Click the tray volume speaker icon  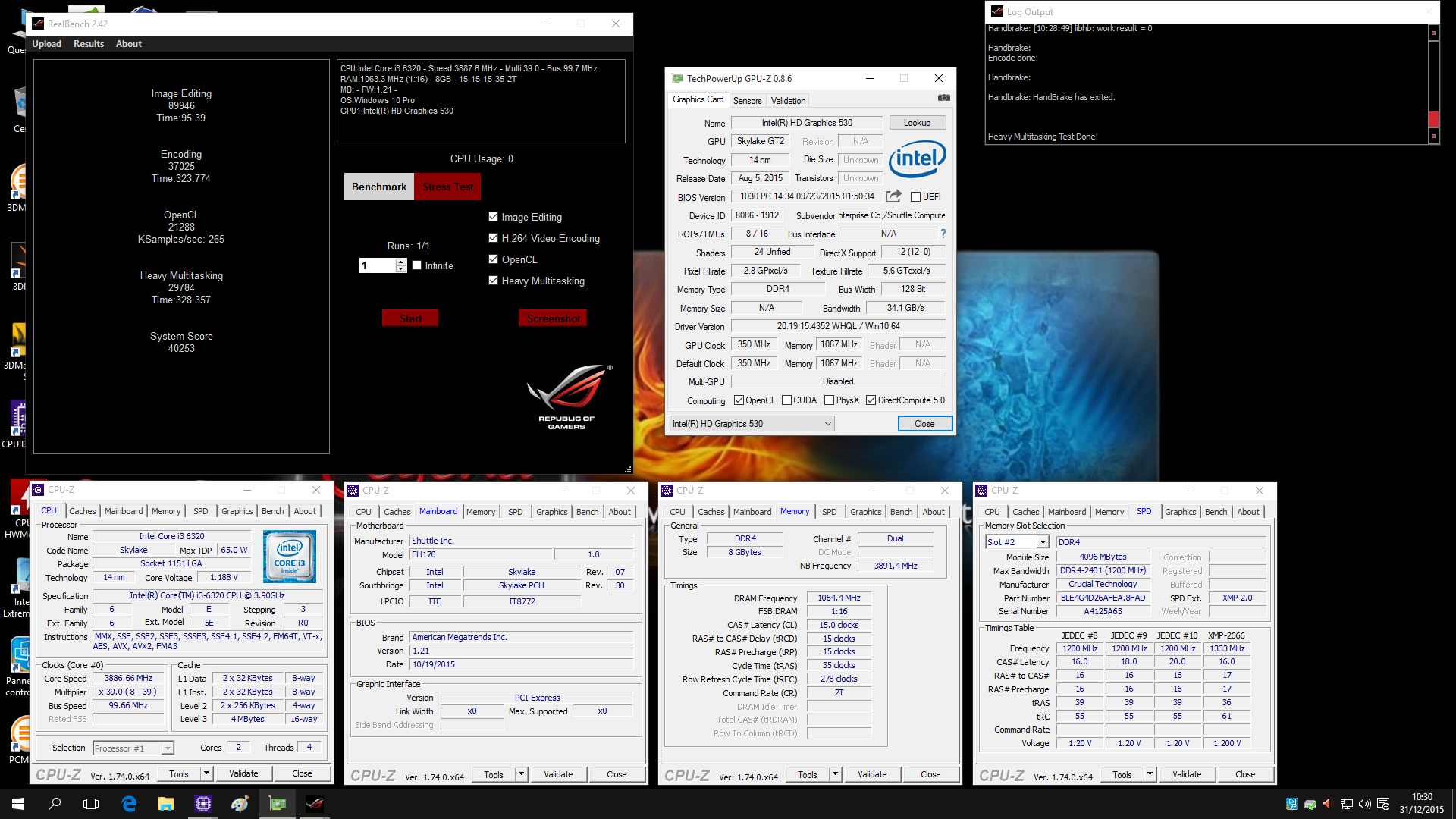[x=1364, y=804]
